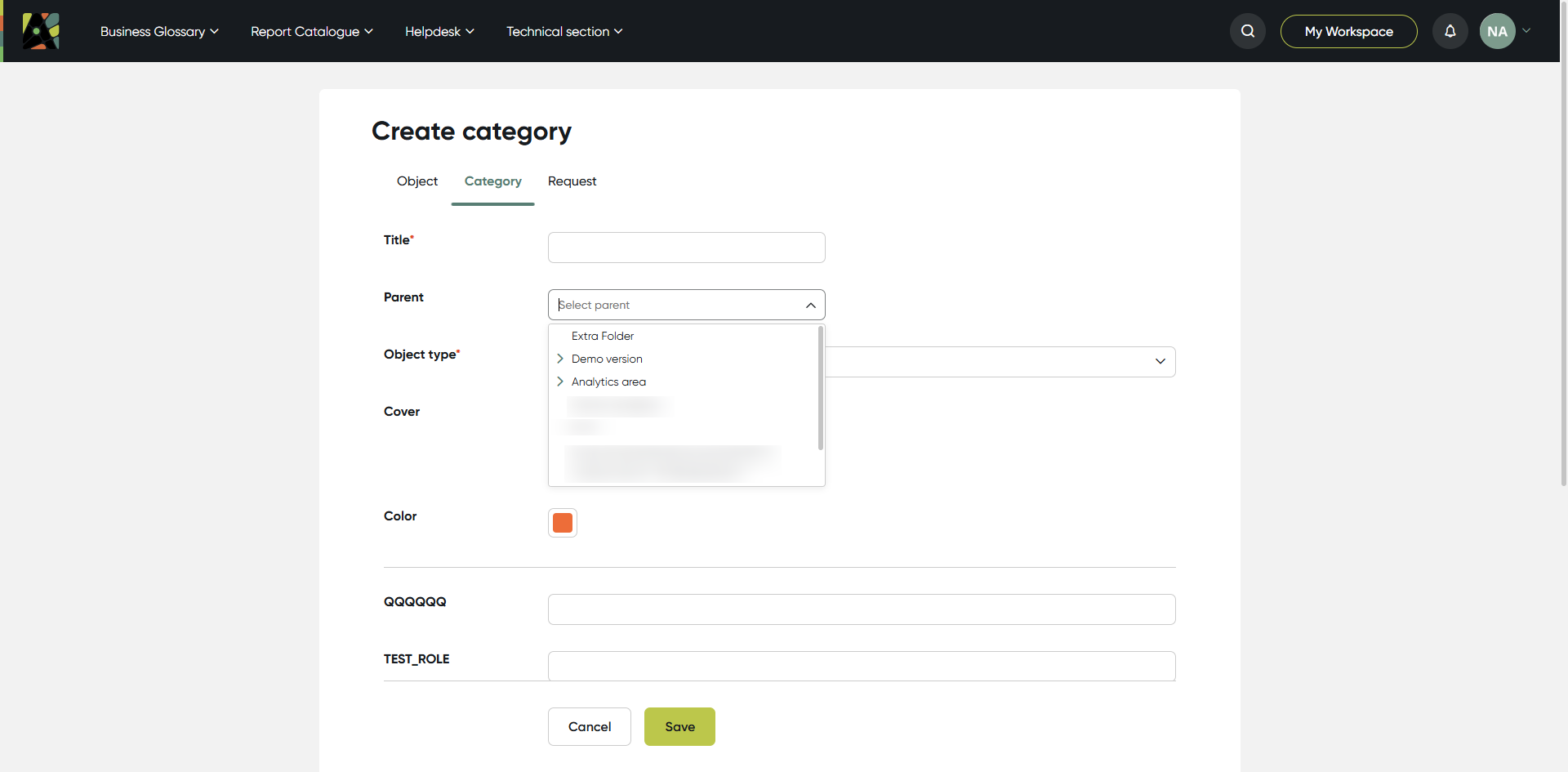Go to My Workspace
The image size is (1568, 772).
(x=1349, y=31)
